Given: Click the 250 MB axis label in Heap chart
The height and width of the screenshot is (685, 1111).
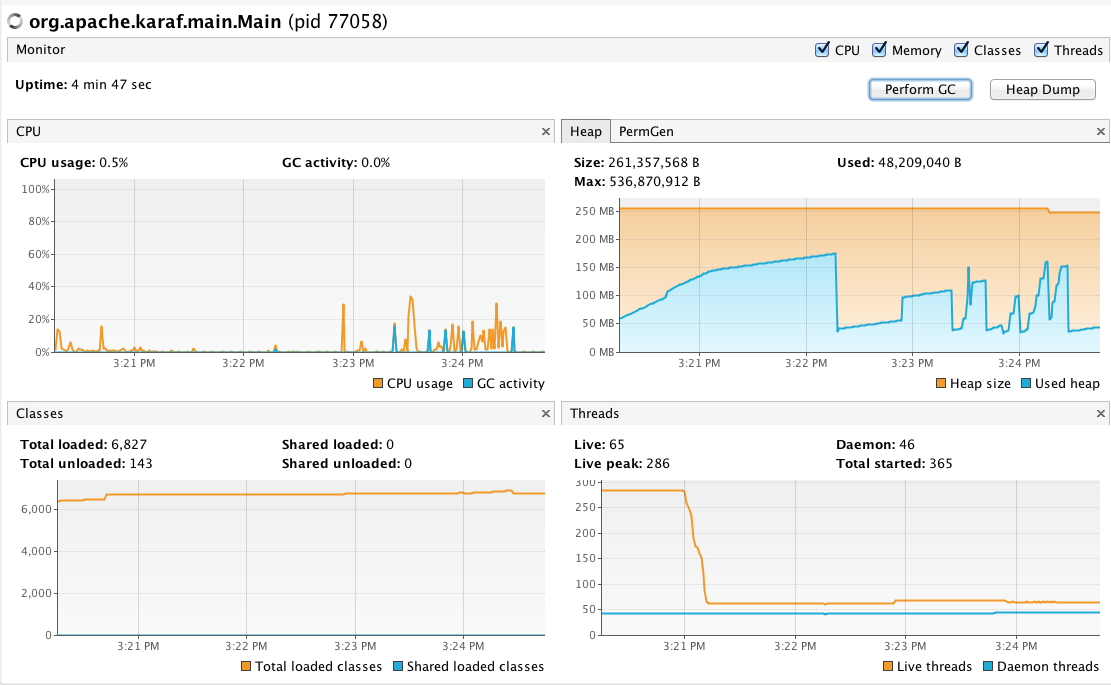Looking at the screenshot, I should pyautogui.click(x=594, y=211).
